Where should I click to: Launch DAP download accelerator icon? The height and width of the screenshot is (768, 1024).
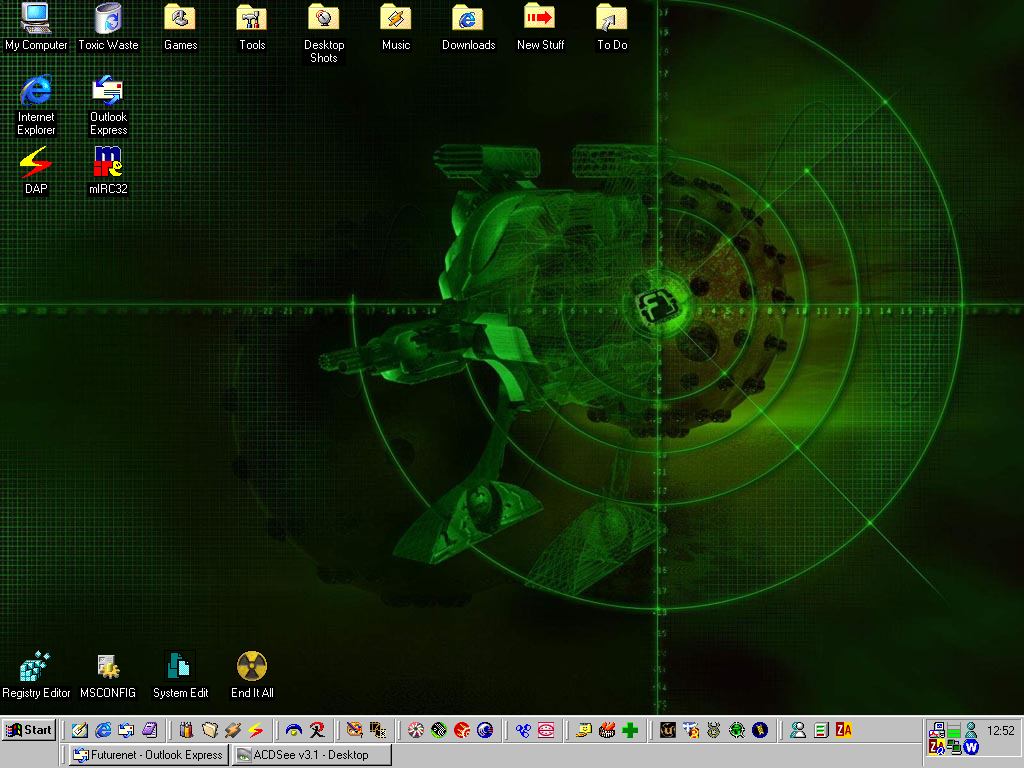pyautogui.click(x=36, y=163)
